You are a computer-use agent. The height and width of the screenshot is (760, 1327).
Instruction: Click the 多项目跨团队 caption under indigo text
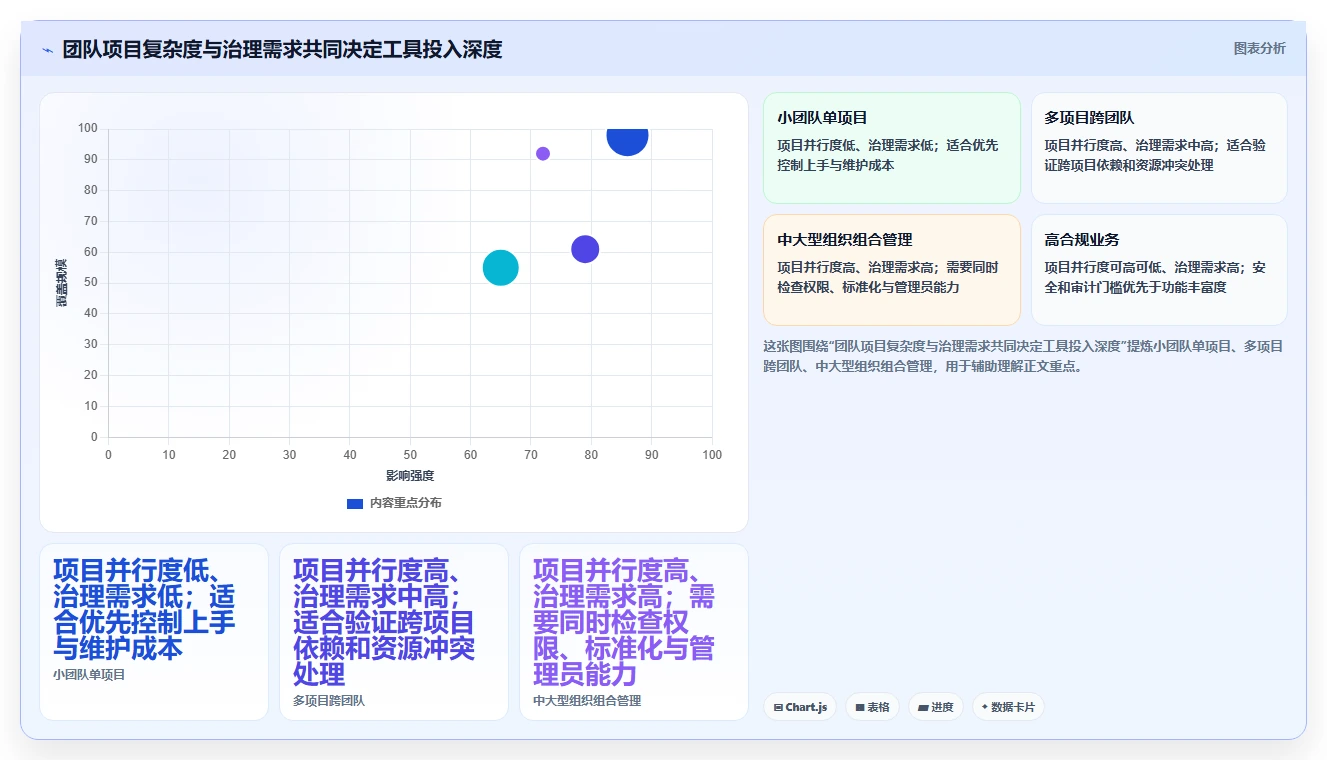(329, 701)
